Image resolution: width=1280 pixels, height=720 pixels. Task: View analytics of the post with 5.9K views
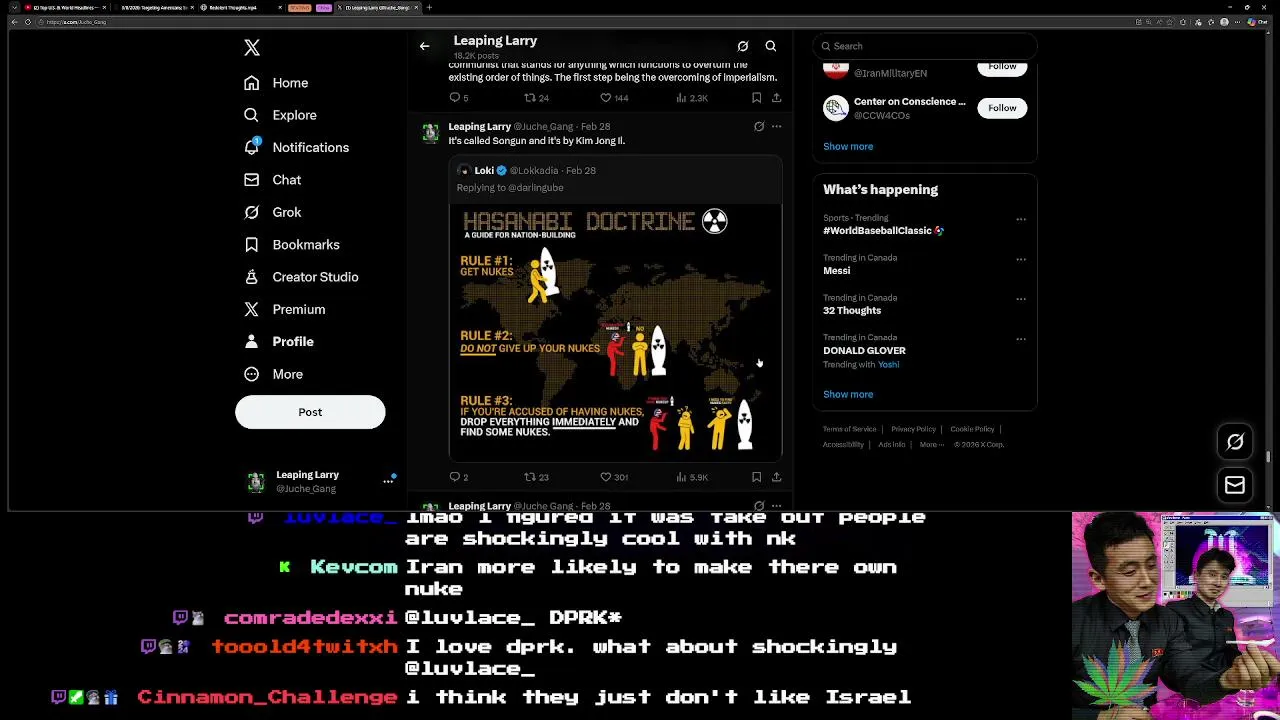pyautogui.click(x=692, y=477)
